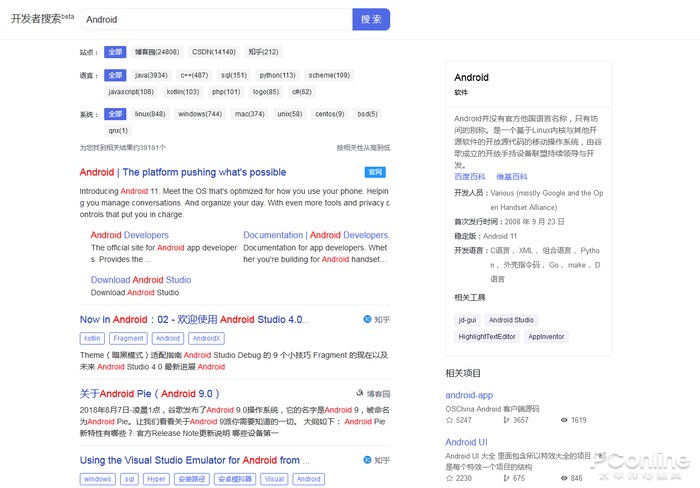This screenshot has width=700, height=488.
Task: Filter by php(101) language
Action: 226,92
